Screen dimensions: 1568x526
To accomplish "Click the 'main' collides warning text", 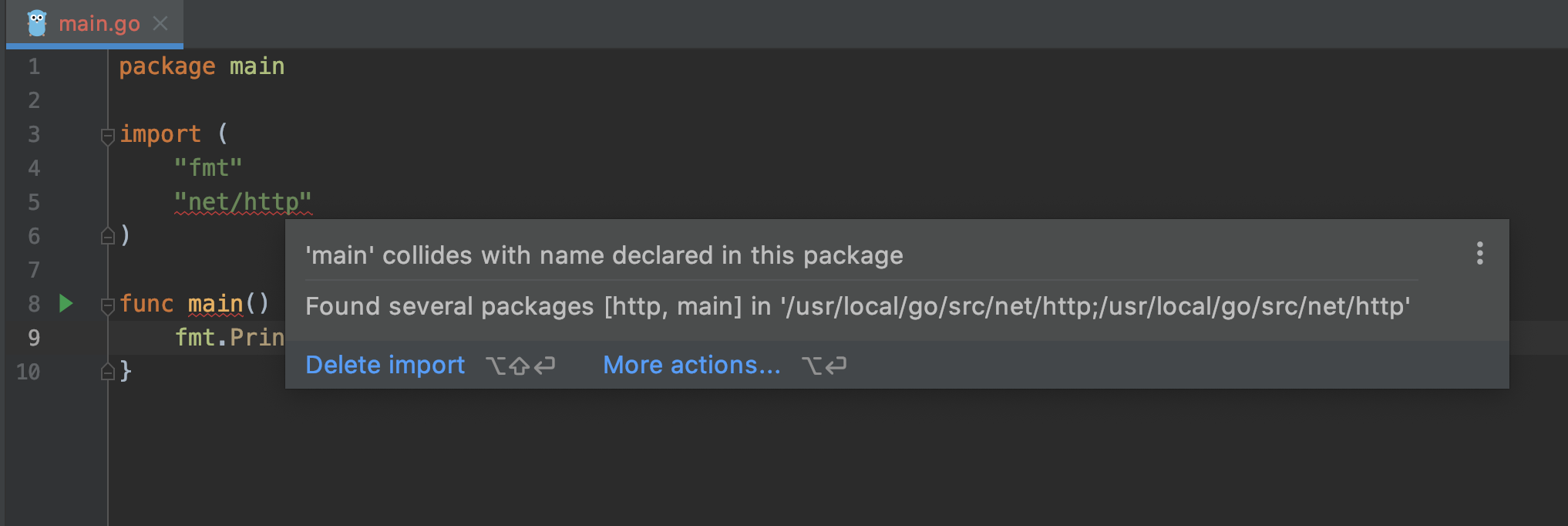I will coord(604,255).
